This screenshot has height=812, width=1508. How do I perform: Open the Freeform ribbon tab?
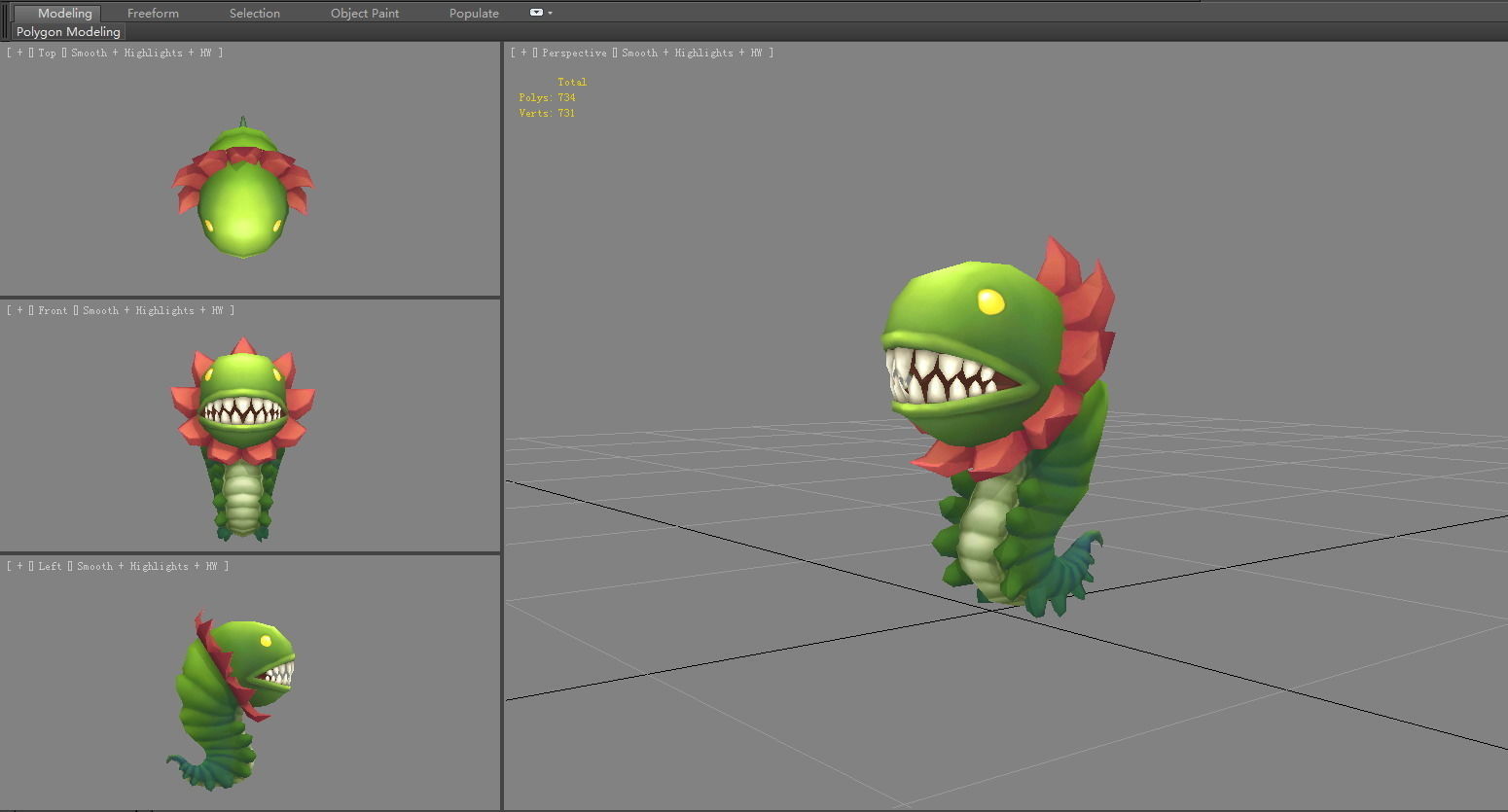[x=153, y=13]
